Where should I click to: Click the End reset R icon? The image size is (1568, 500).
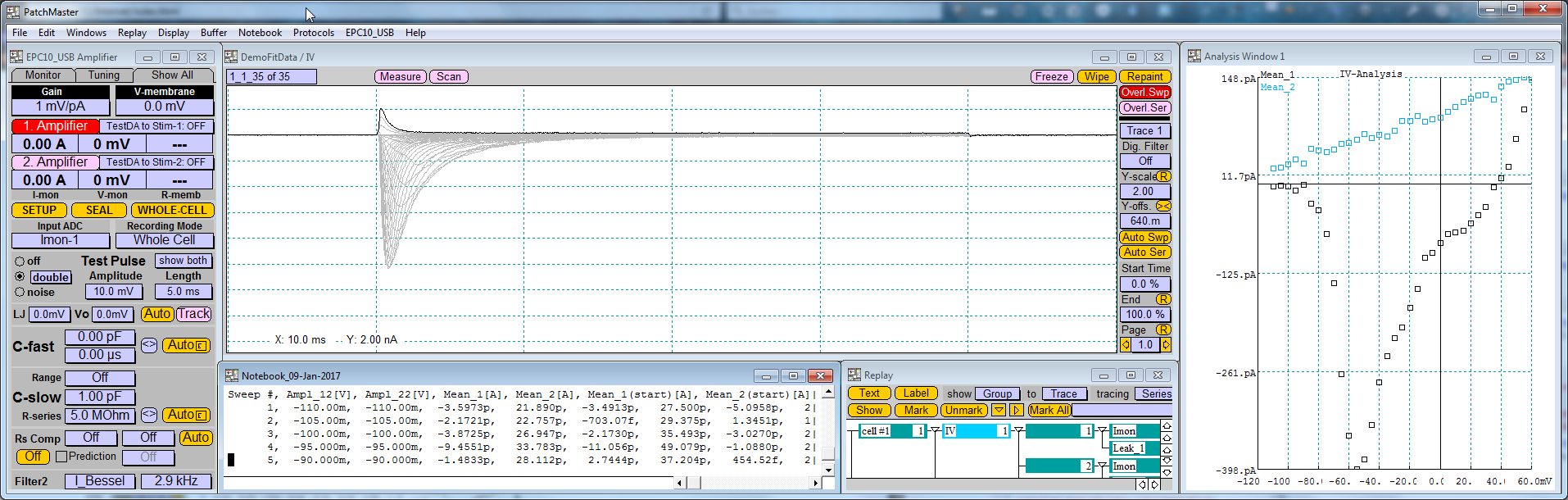pyautogui.click(x=1162, y=299)
